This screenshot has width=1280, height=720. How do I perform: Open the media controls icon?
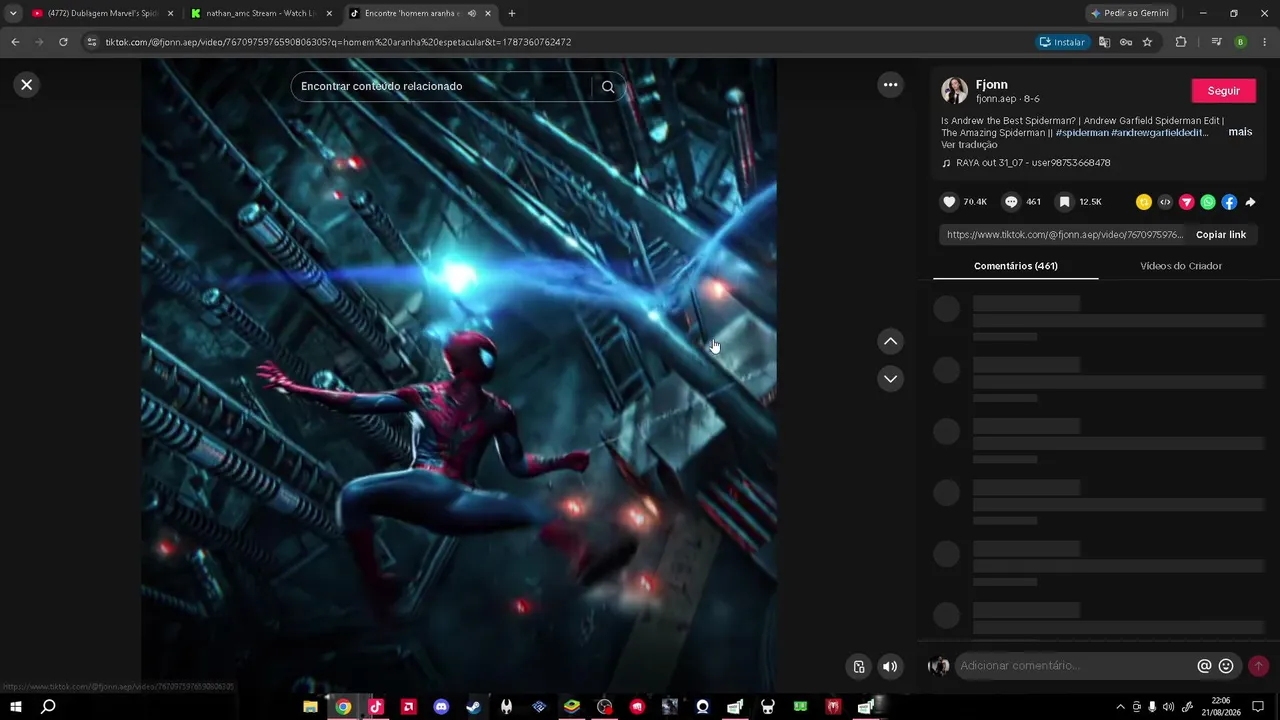click(x=1216, y=42)
